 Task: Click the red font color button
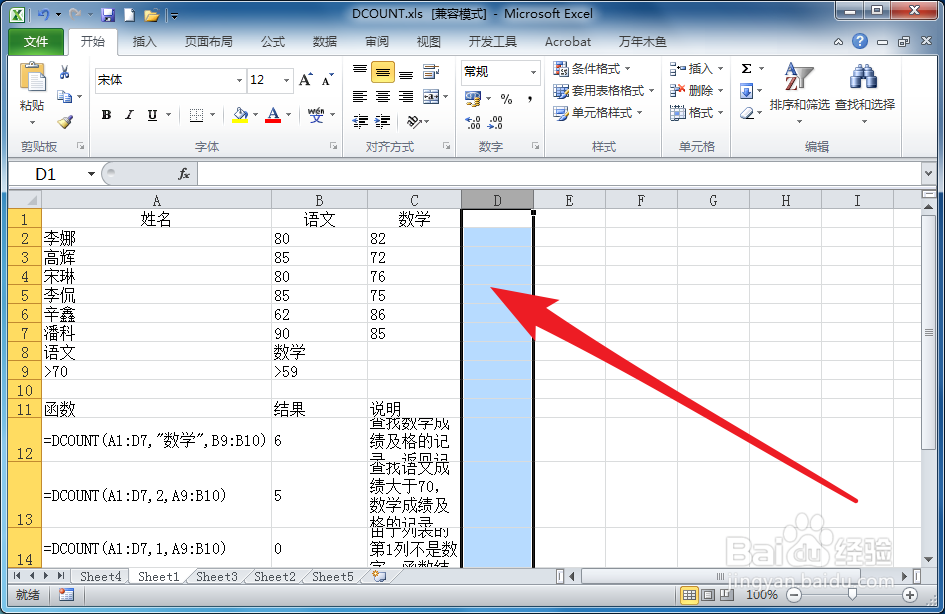pyautogui.click(x=273, y=114)
